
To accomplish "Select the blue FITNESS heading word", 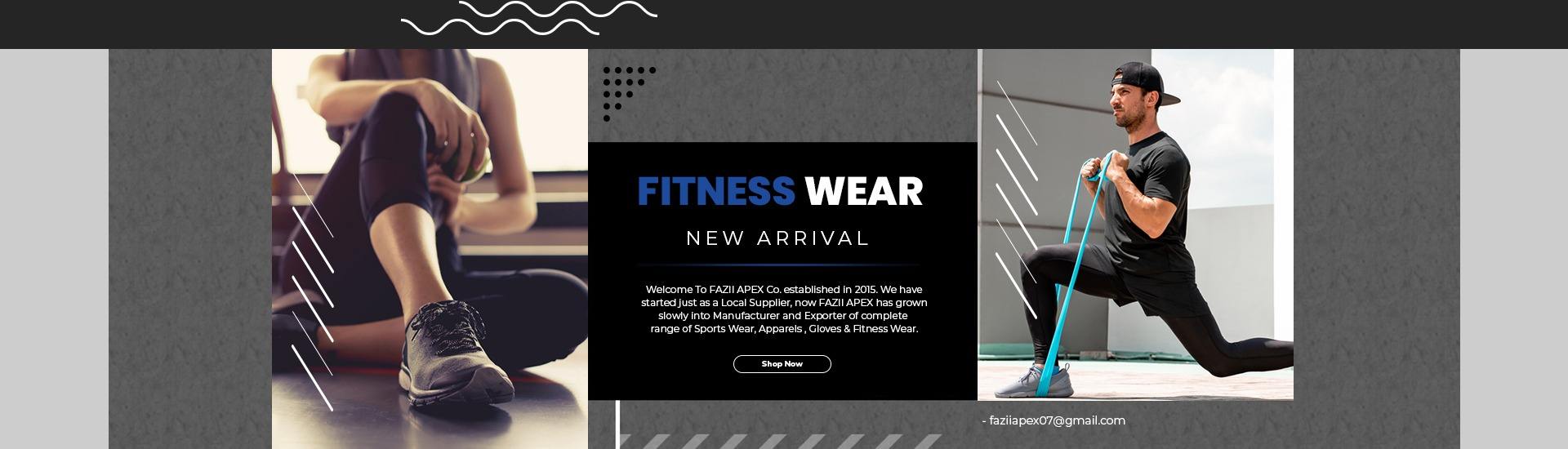I will [x=715, y=191].
